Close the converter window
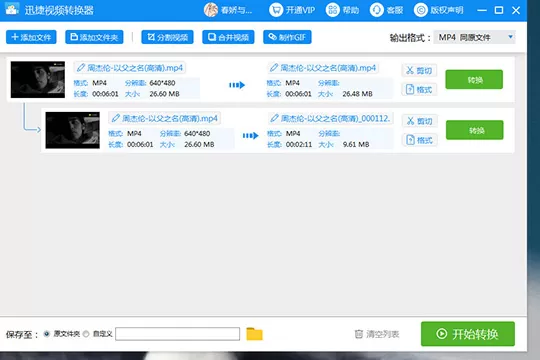 pos(516,10)
